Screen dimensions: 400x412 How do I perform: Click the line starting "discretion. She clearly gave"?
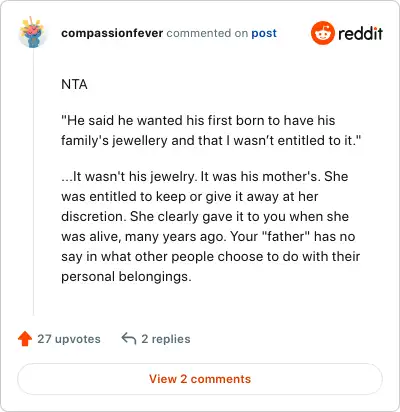coord(205,216)
